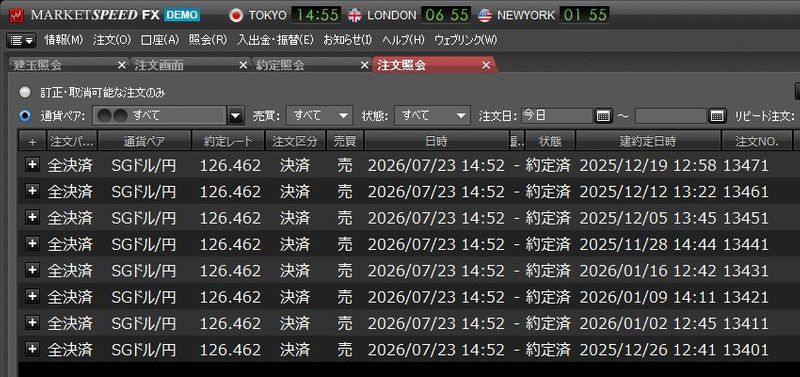This screenshot has width=800, height=377.
Task: Close the 建玉照会 tab
Action: (121, 65)
